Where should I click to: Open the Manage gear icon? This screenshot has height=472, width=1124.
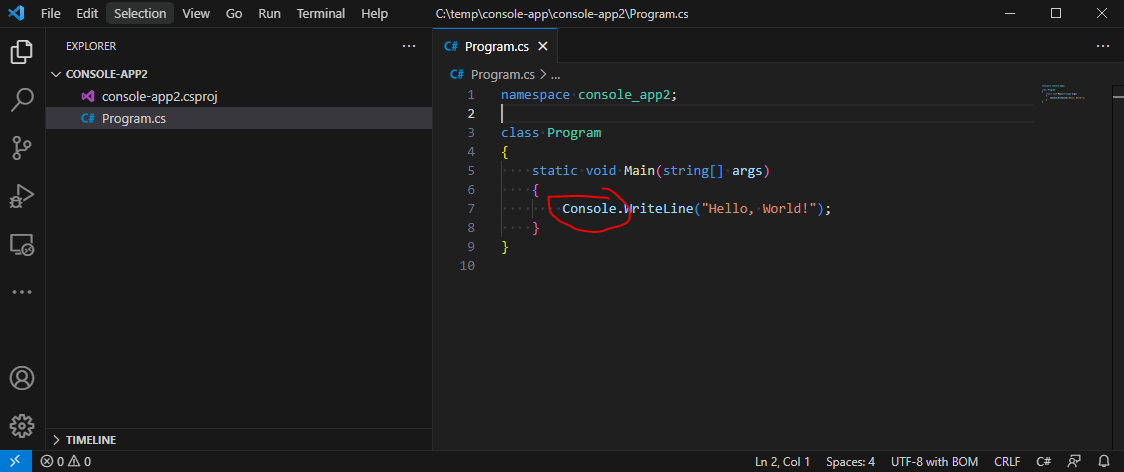tap(22, 425)
